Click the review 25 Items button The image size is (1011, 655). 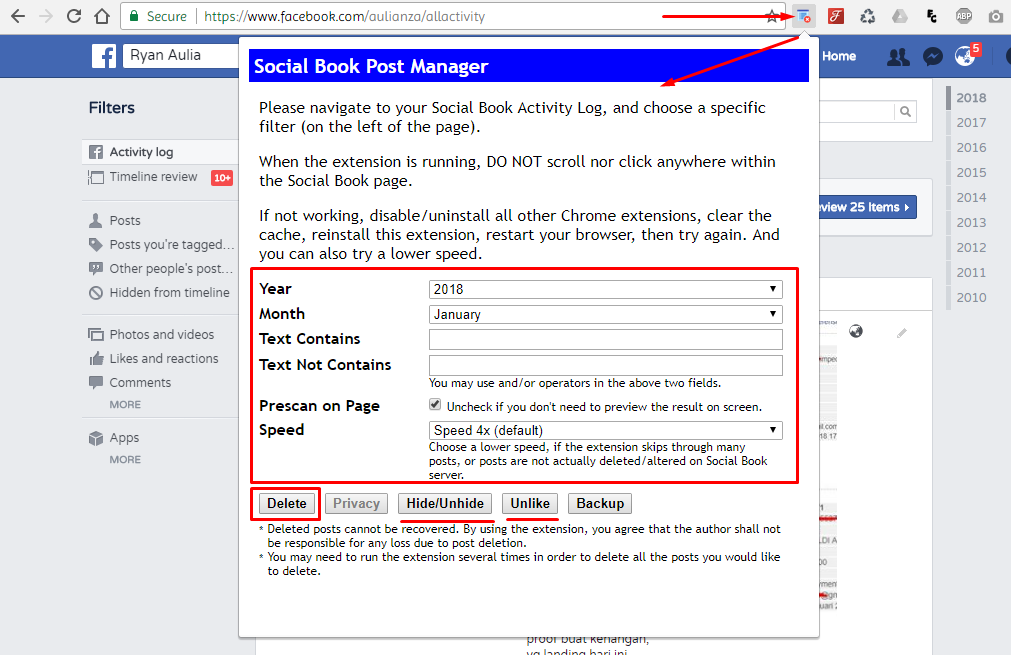coord(868,207)
